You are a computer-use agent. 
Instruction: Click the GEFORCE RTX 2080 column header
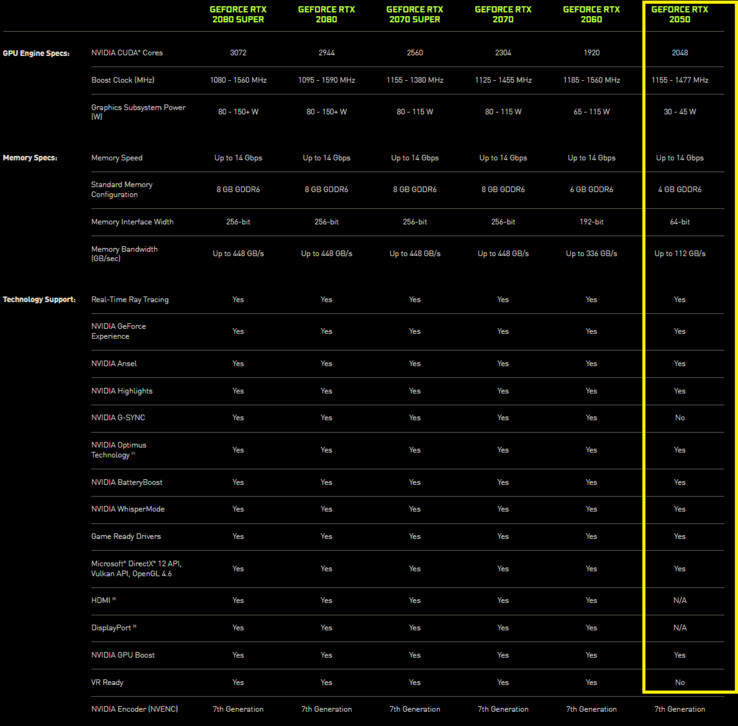click(x=326, y=15)
